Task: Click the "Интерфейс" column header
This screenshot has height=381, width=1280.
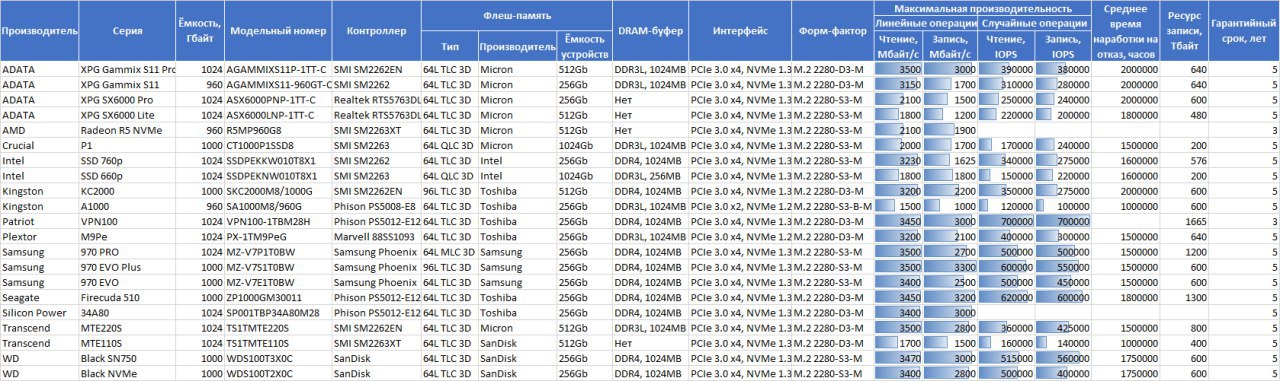Action: 740,31
